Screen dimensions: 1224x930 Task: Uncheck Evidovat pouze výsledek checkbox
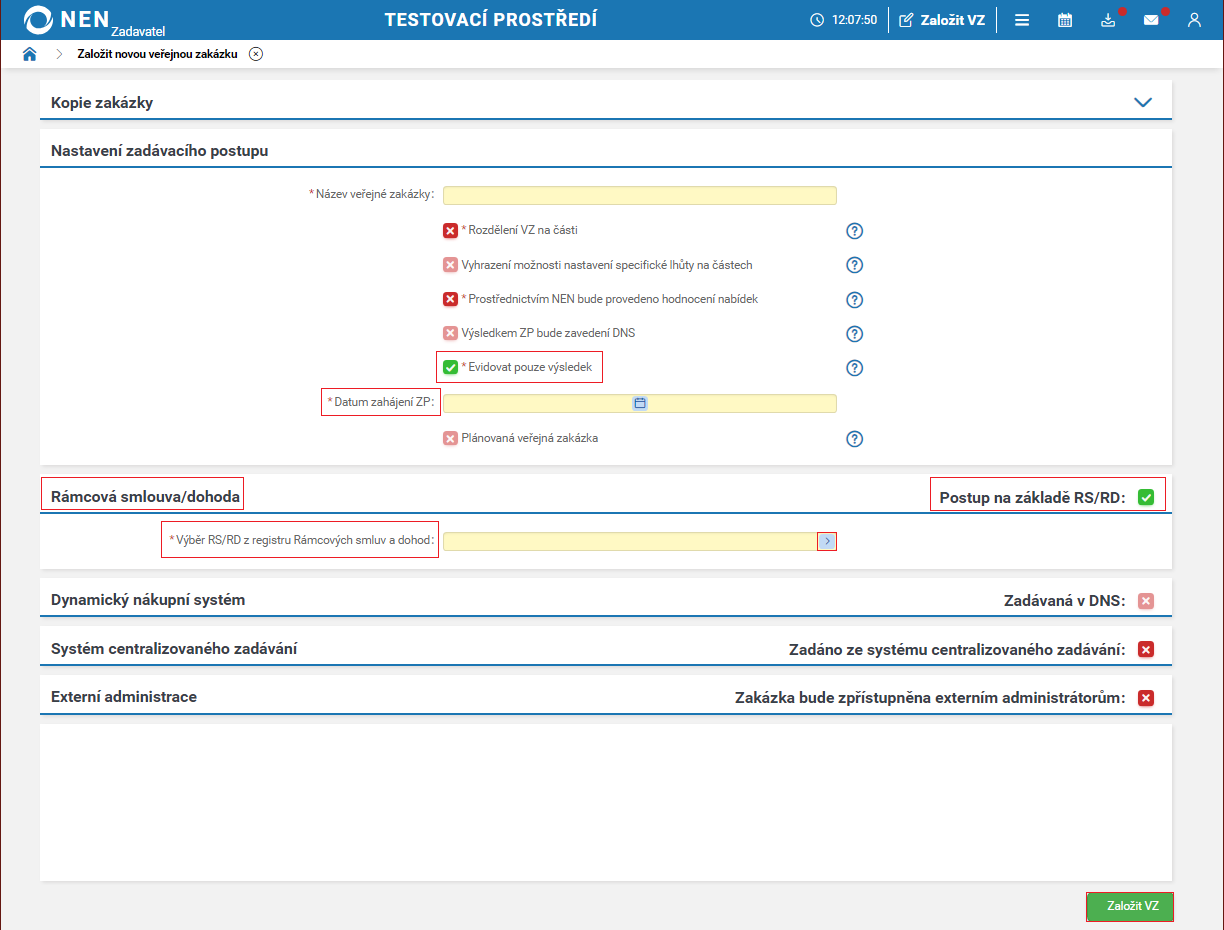(x=450, y=368)
